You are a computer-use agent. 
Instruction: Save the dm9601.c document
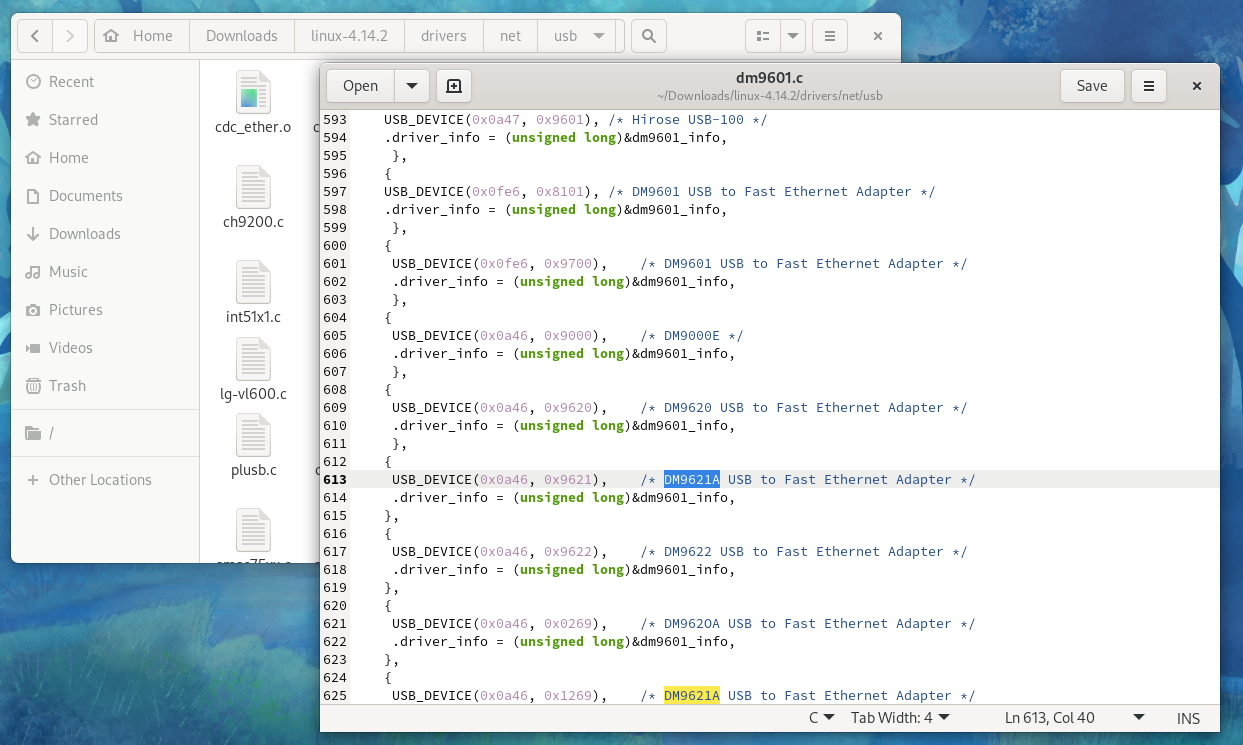[x=1092, y=86]
